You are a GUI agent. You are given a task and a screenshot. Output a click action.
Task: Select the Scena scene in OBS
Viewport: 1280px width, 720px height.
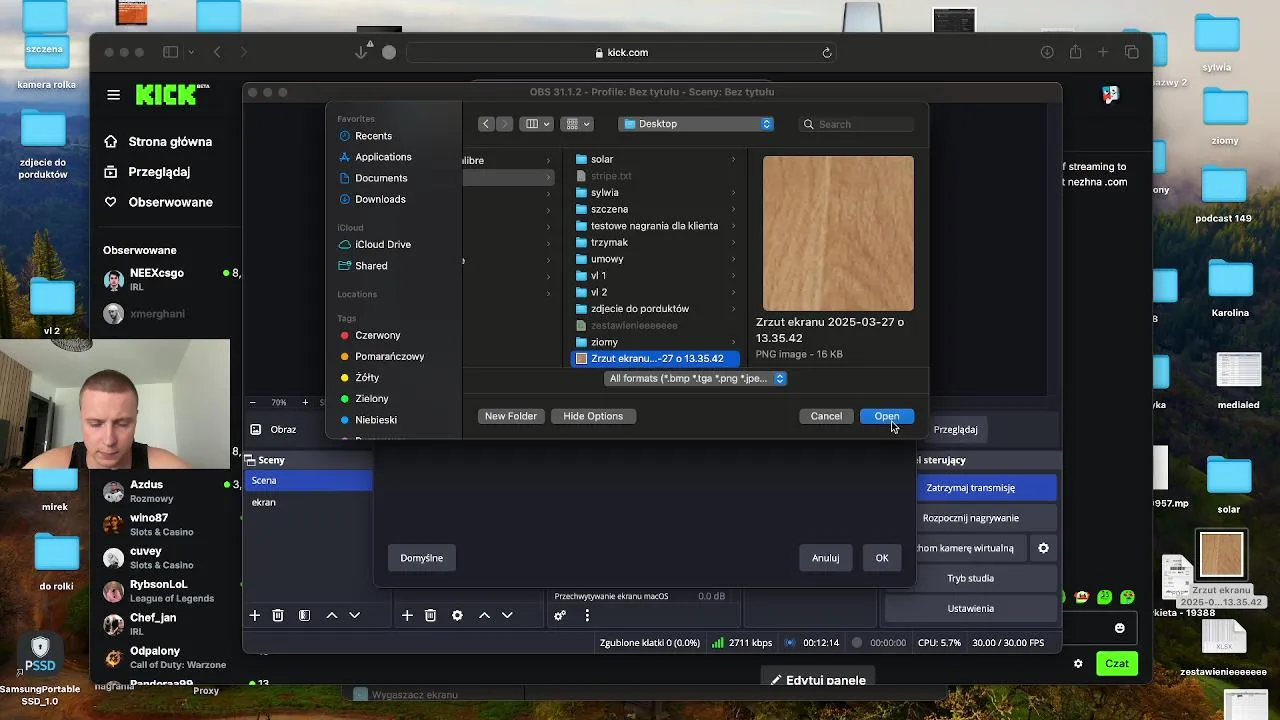click(x=309, y=481)
